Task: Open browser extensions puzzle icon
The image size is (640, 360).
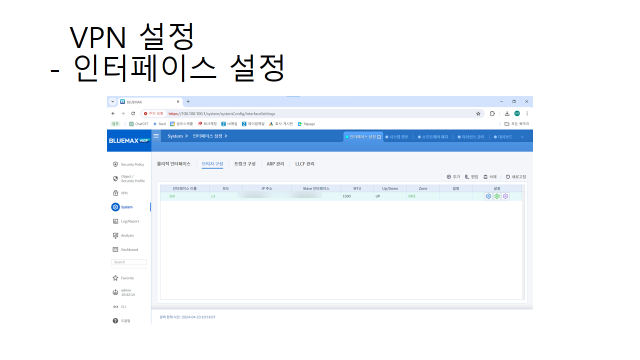Action: click(x=492, y=113)
